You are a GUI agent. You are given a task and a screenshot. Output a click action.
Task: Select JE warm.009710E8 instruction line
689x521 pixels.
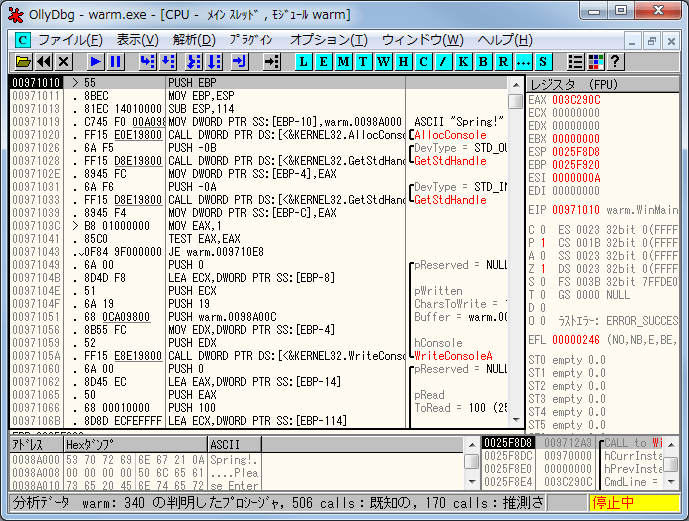258,252
